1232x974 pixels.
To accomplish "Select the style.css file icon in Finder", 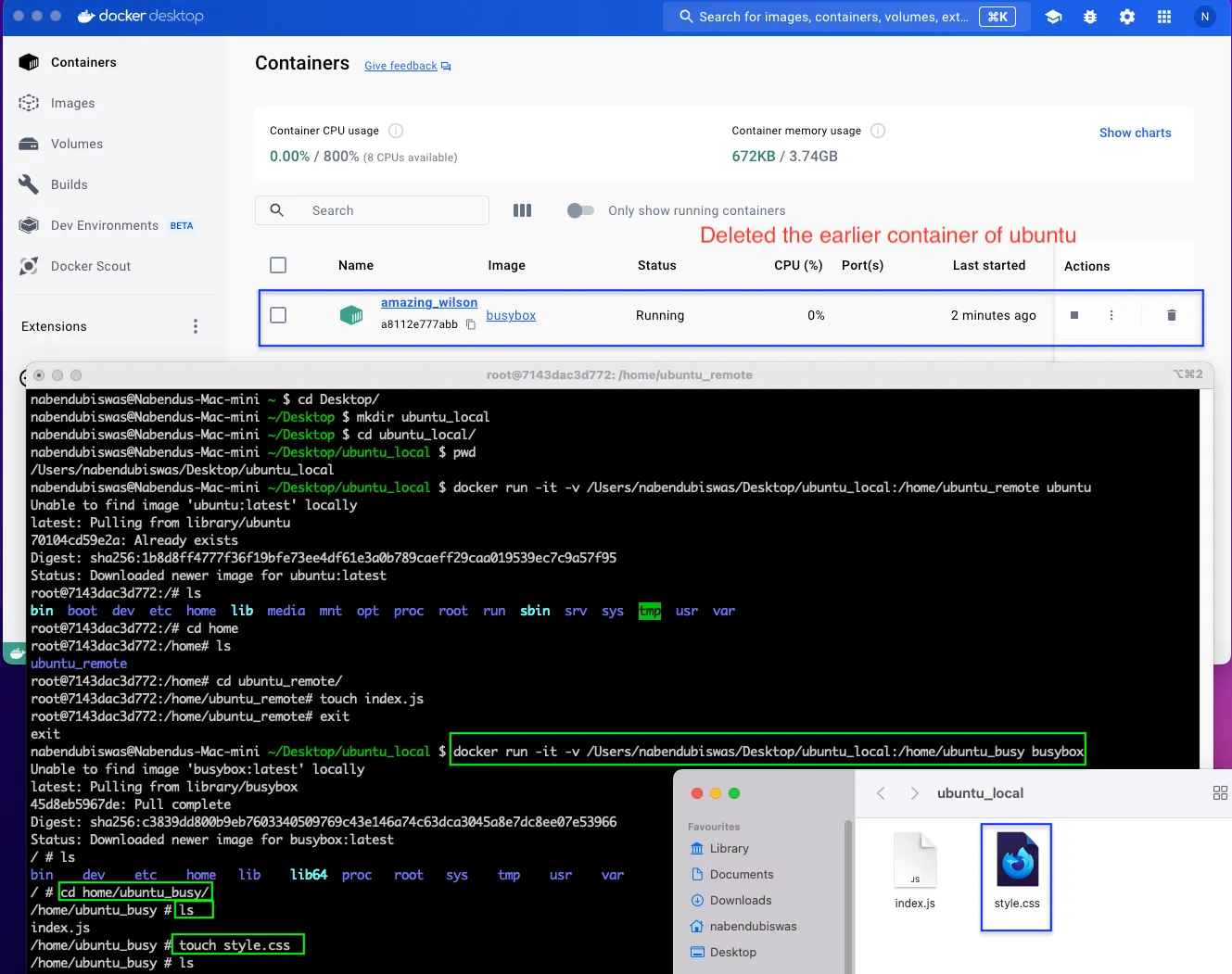I will [1017, 859].
